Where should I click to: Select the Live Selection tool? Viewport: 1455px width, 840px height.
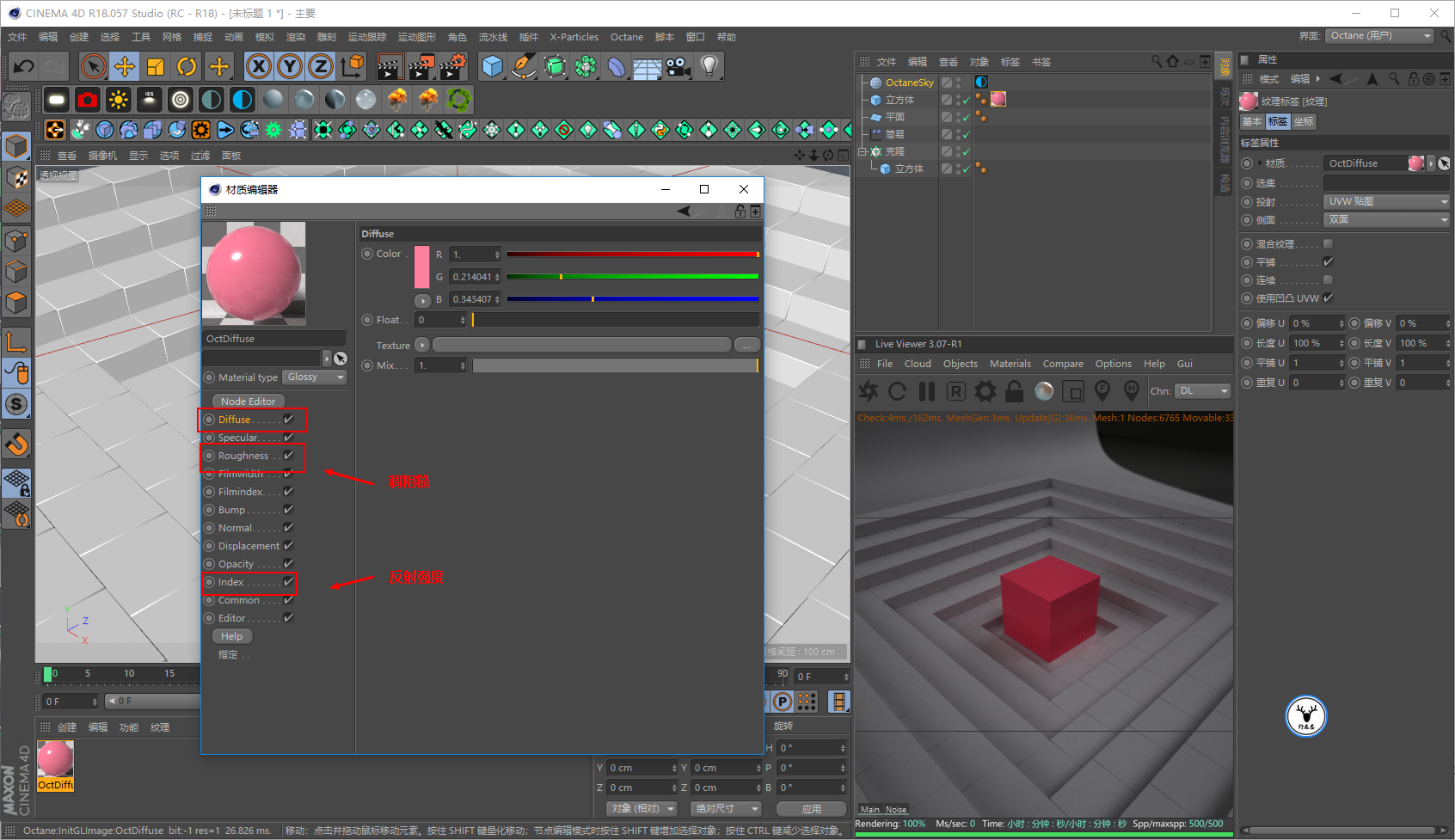point(93,66)
